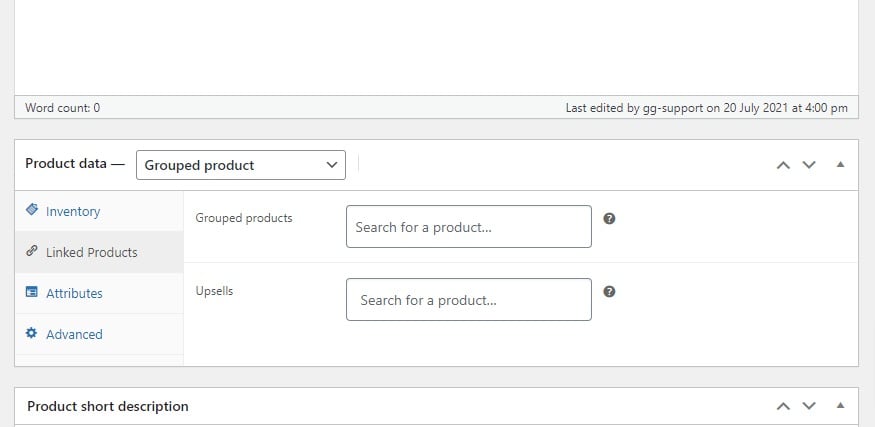Move Product data panel up

coord(783,165)
